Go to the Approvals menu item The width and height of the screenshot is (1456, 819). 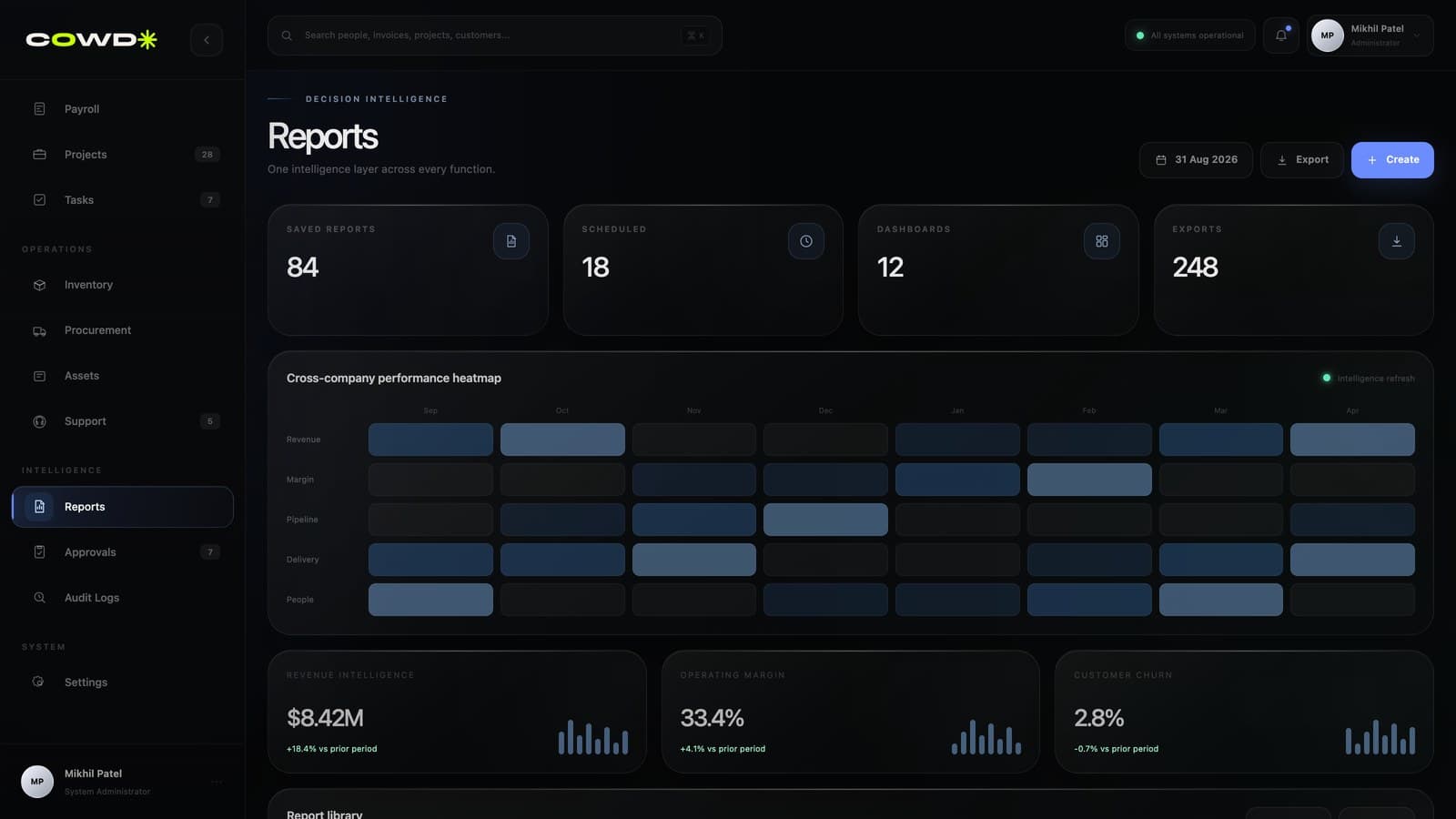pos(122,552)
